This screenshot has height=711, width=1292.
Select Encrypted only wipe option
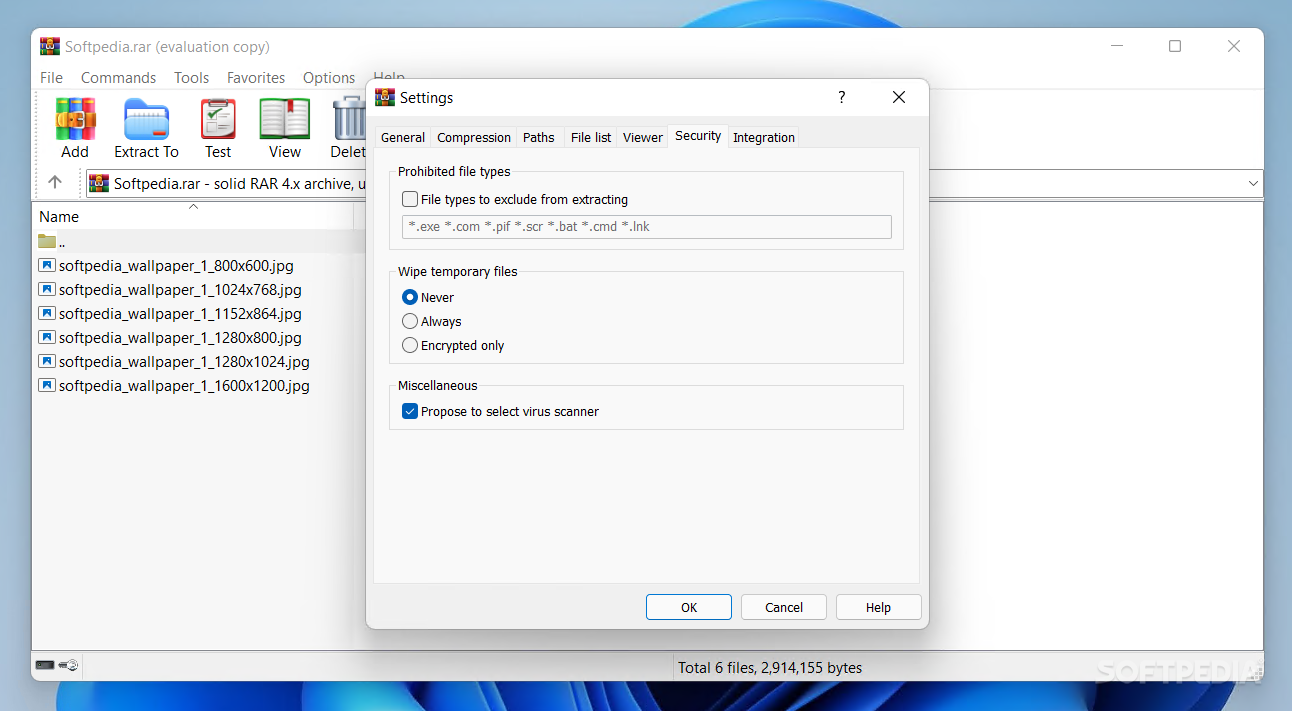pos(410,345)
